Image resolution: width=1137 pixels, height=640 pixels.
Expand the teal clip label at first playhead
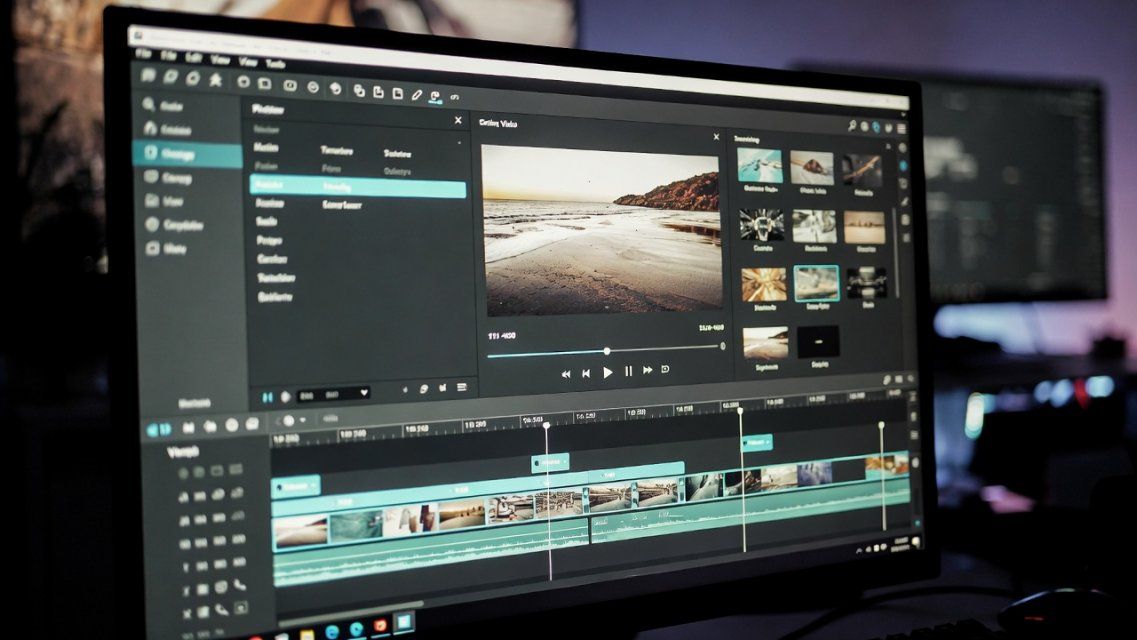coord(549,462)
